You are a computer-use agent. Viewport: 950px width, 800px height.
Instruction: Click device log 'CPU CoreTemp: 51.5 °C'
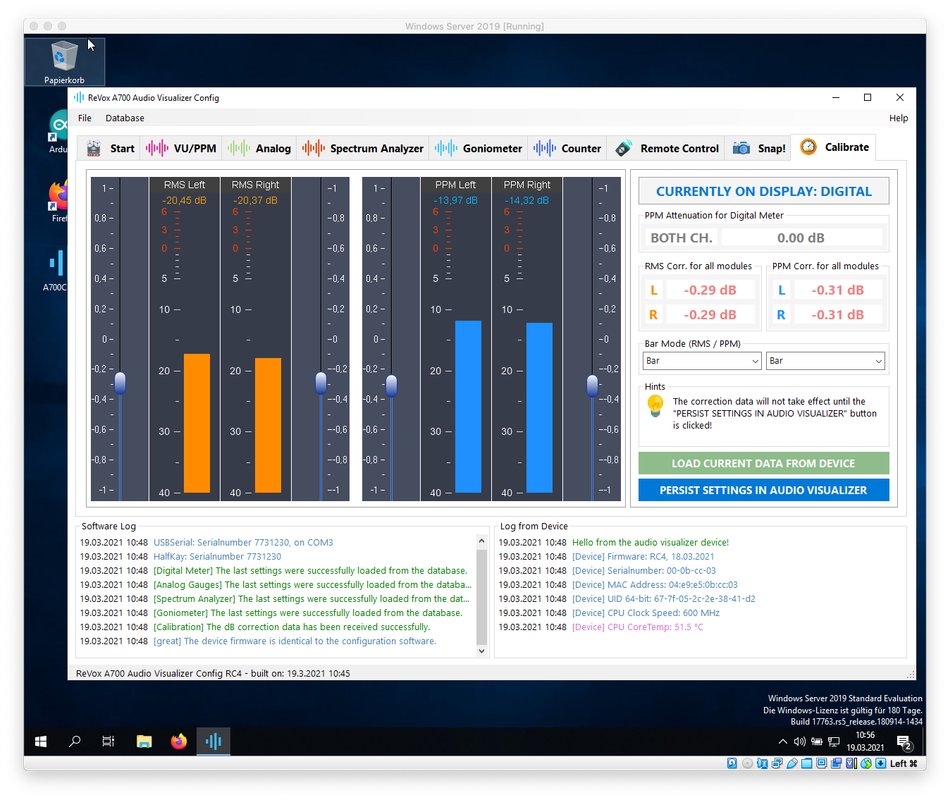pos(638,627)
